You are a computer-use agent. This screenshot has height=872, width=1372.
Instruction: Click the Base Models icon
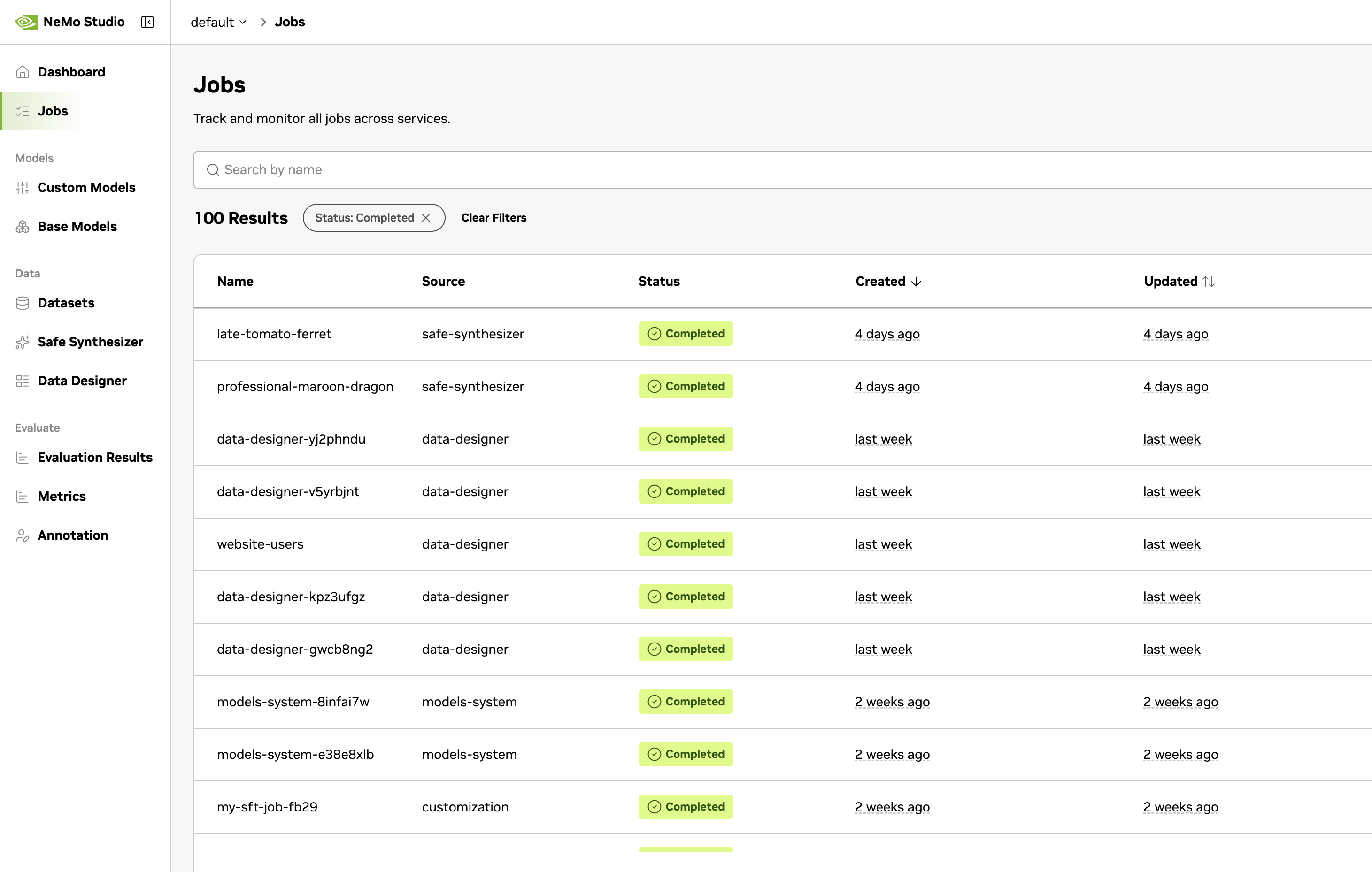pos(23,227)
